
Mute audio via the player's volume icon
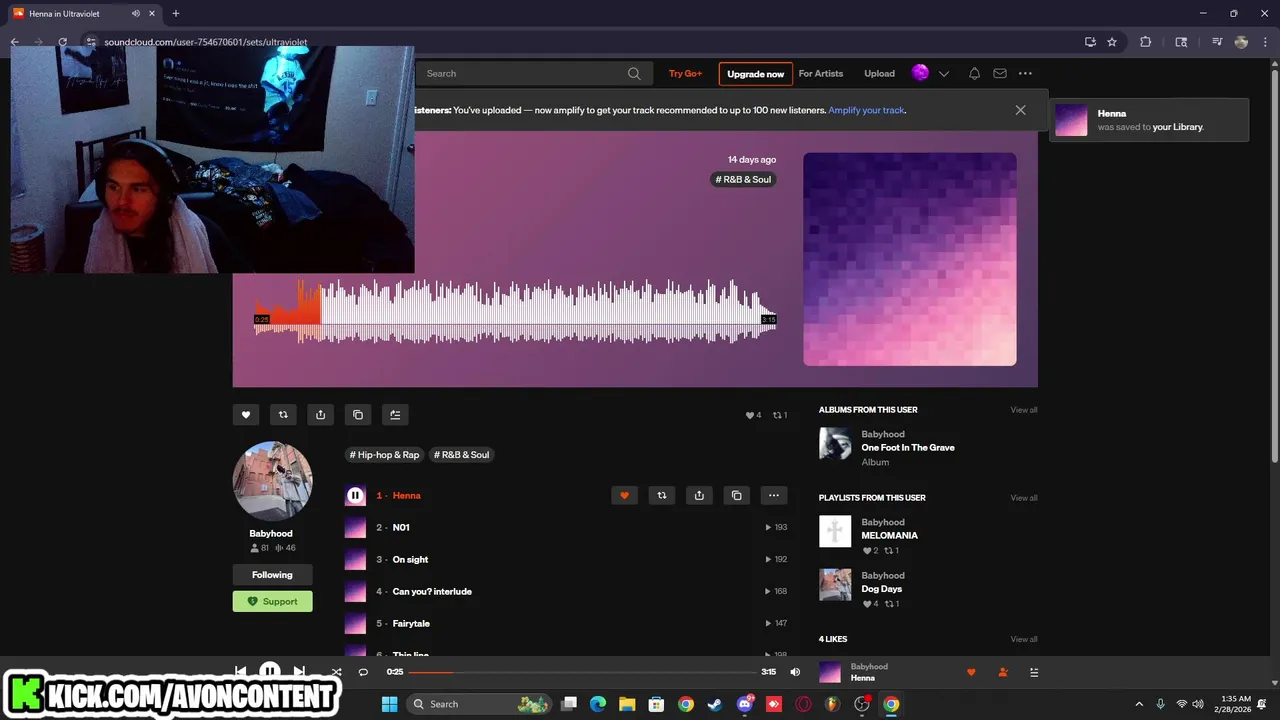[795, 672]
